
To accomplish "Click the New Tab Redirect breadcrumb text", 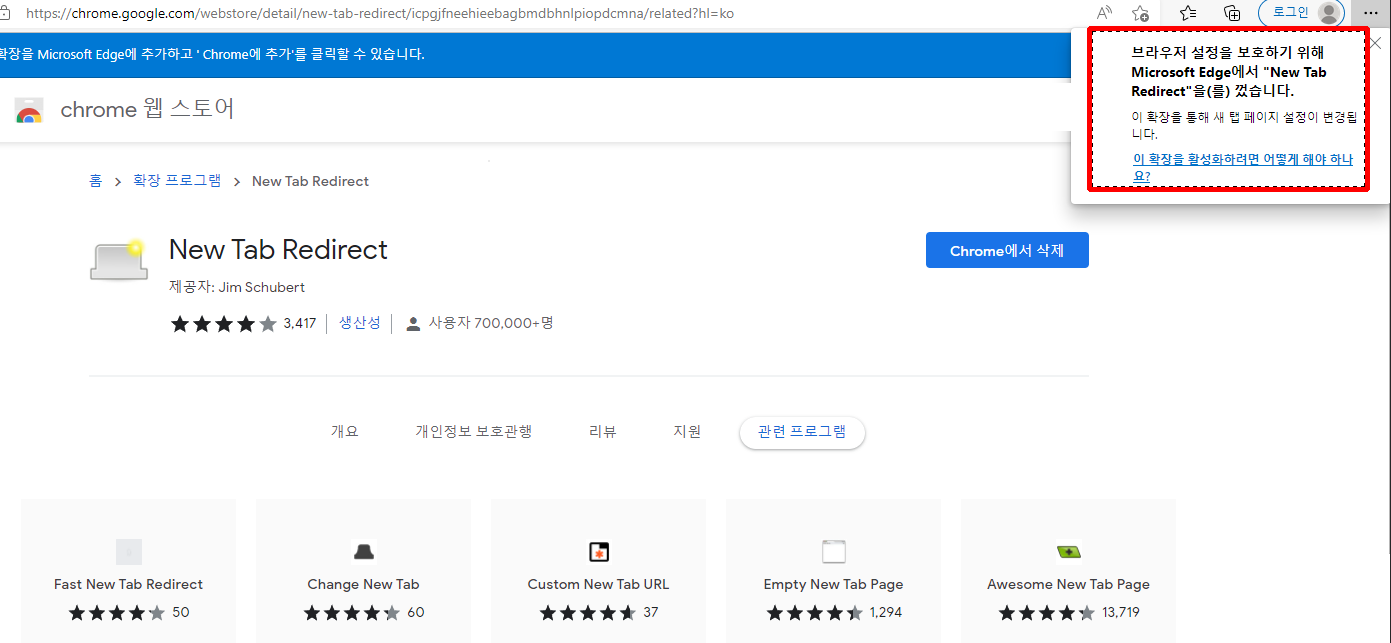I will (x=310, y=181).
